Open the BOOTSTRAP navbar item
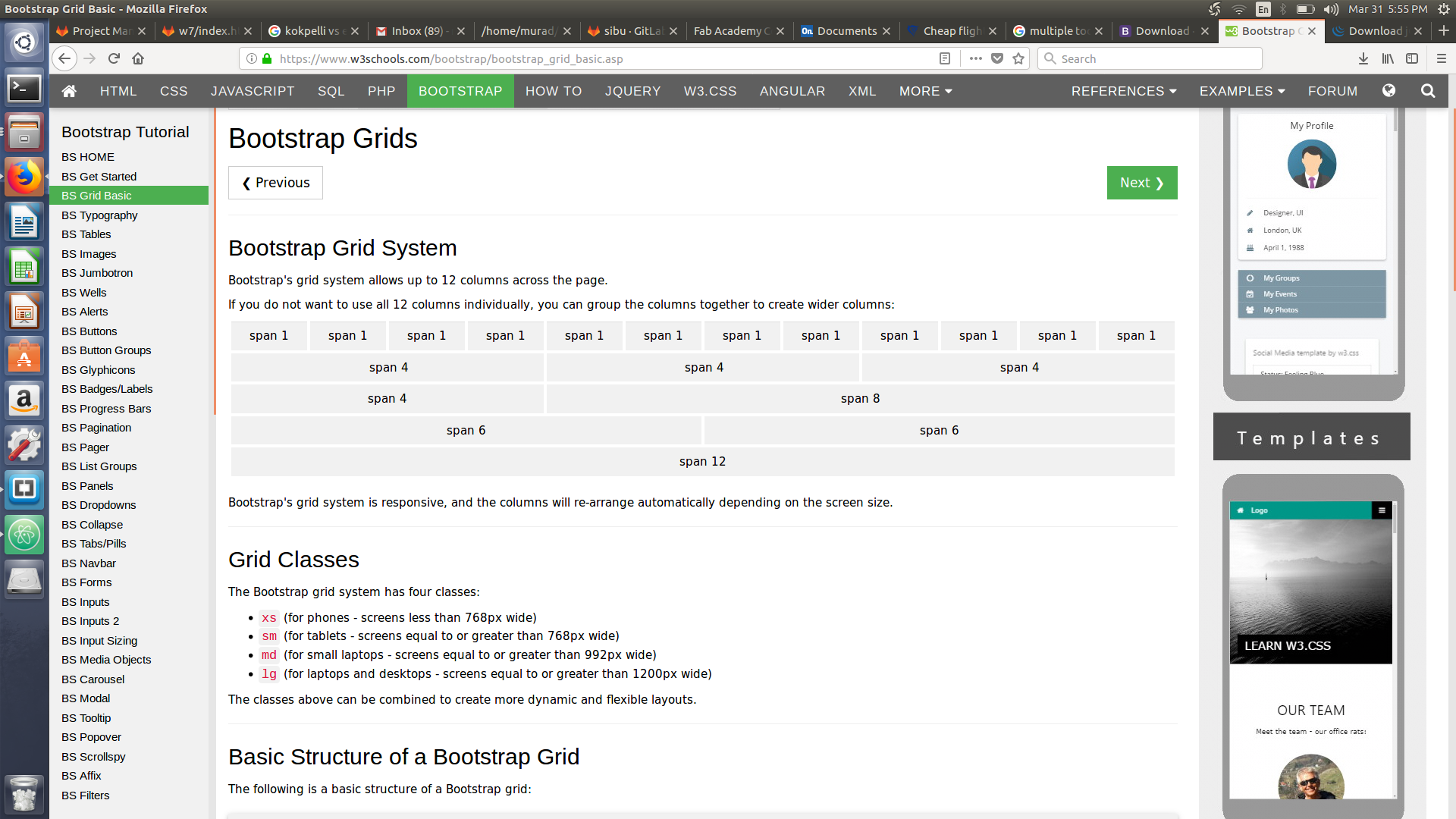This screenshot has height=819, width=1456. click(460, 91)
